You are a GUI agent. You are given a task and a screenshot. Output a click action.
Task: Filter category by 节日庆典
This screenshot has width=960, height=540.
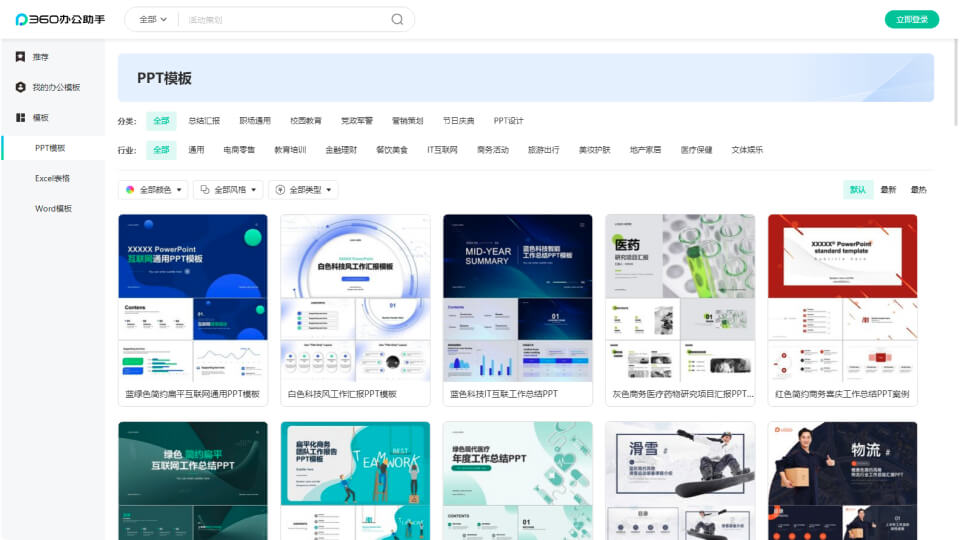coord(458,121)
